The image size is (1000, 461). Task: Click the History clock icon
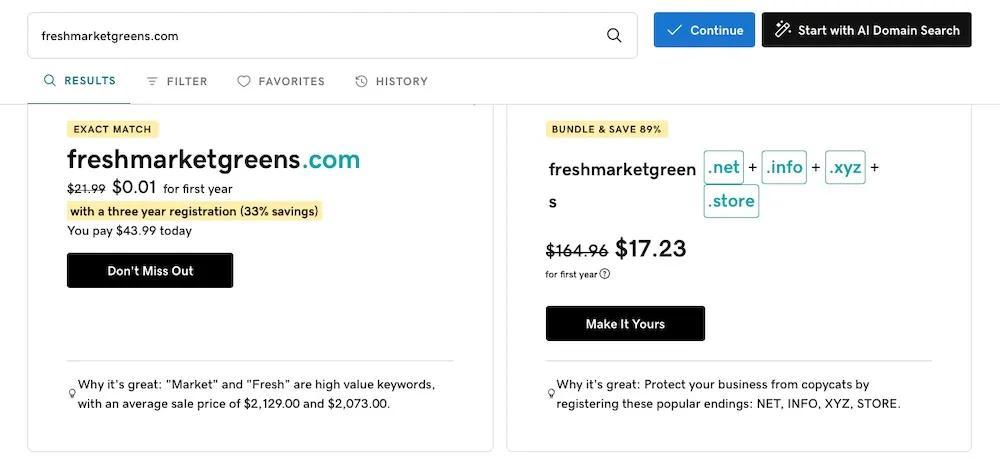coord(361,82)
